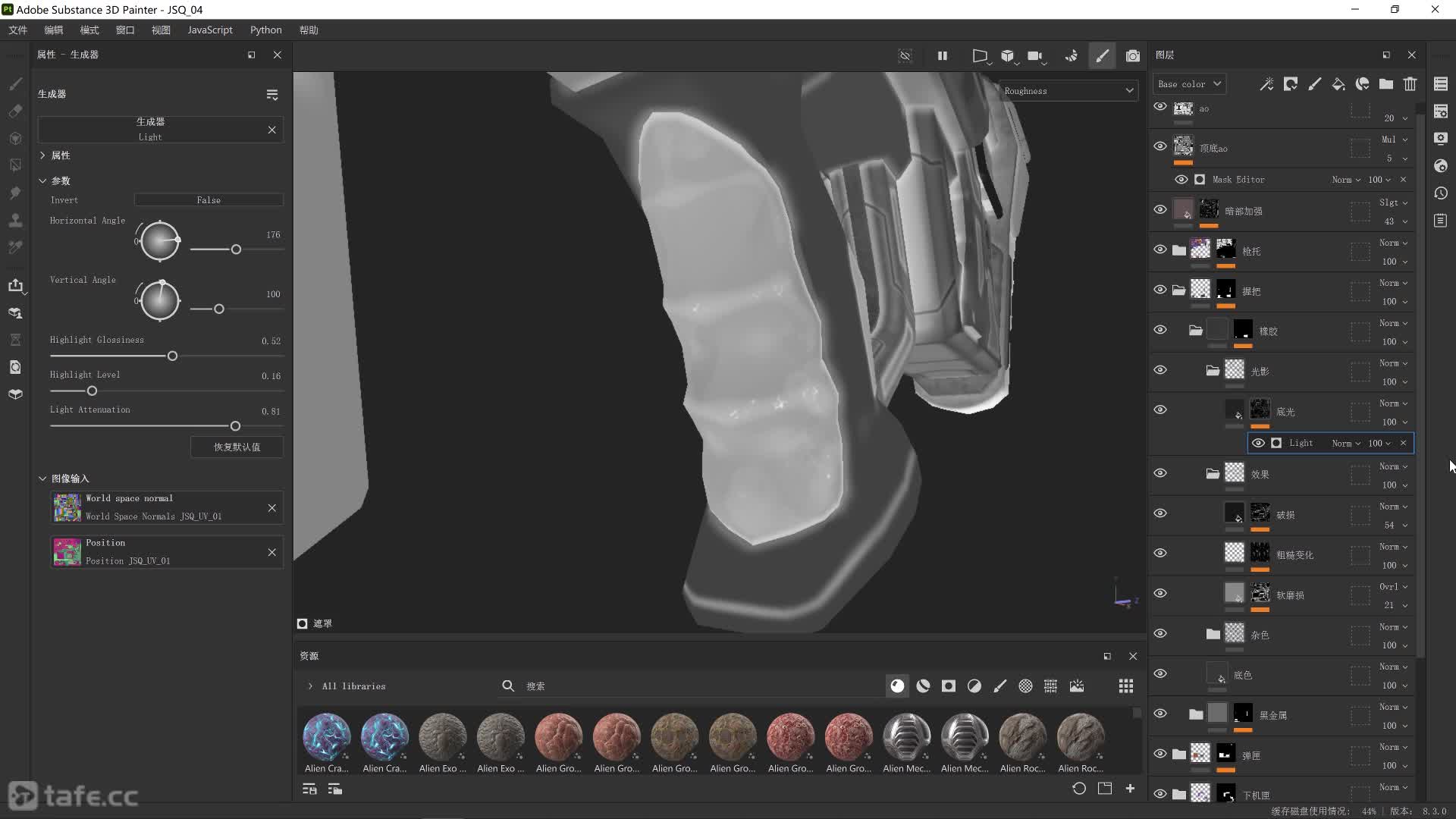This screenshot has width=1456, height=819.
Task: Open the 文件 menu
Action: (x=18, y=30)
